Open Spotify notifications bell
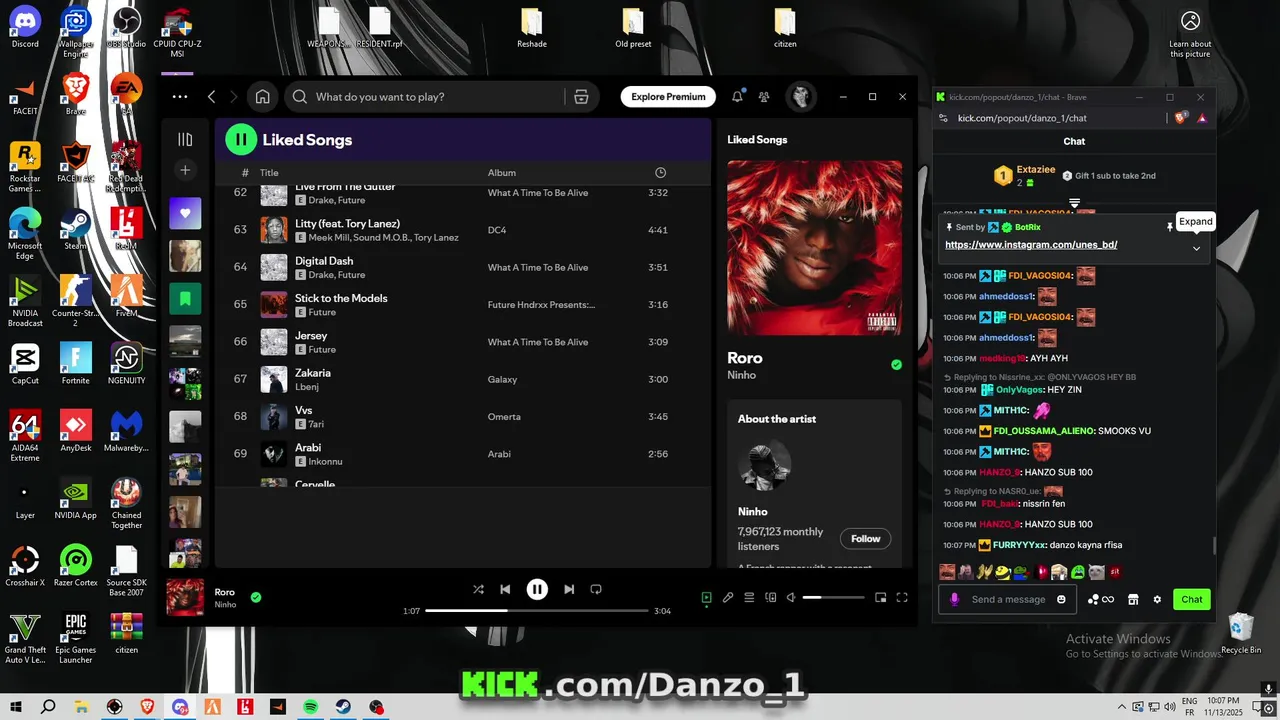This screenshot has width=1280, height=720. [x=737, y=97]
